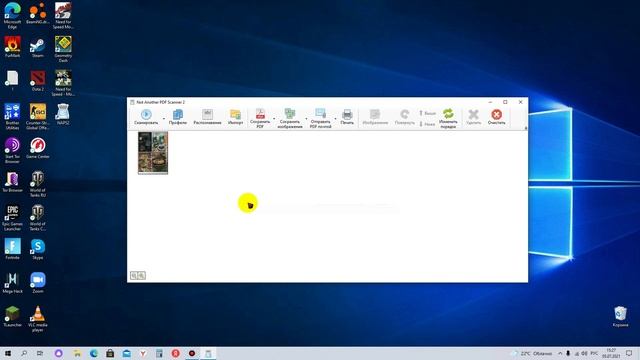Open the notification center icon
Image resolution: width=640 pixels, height=360 pixels.
629,353
